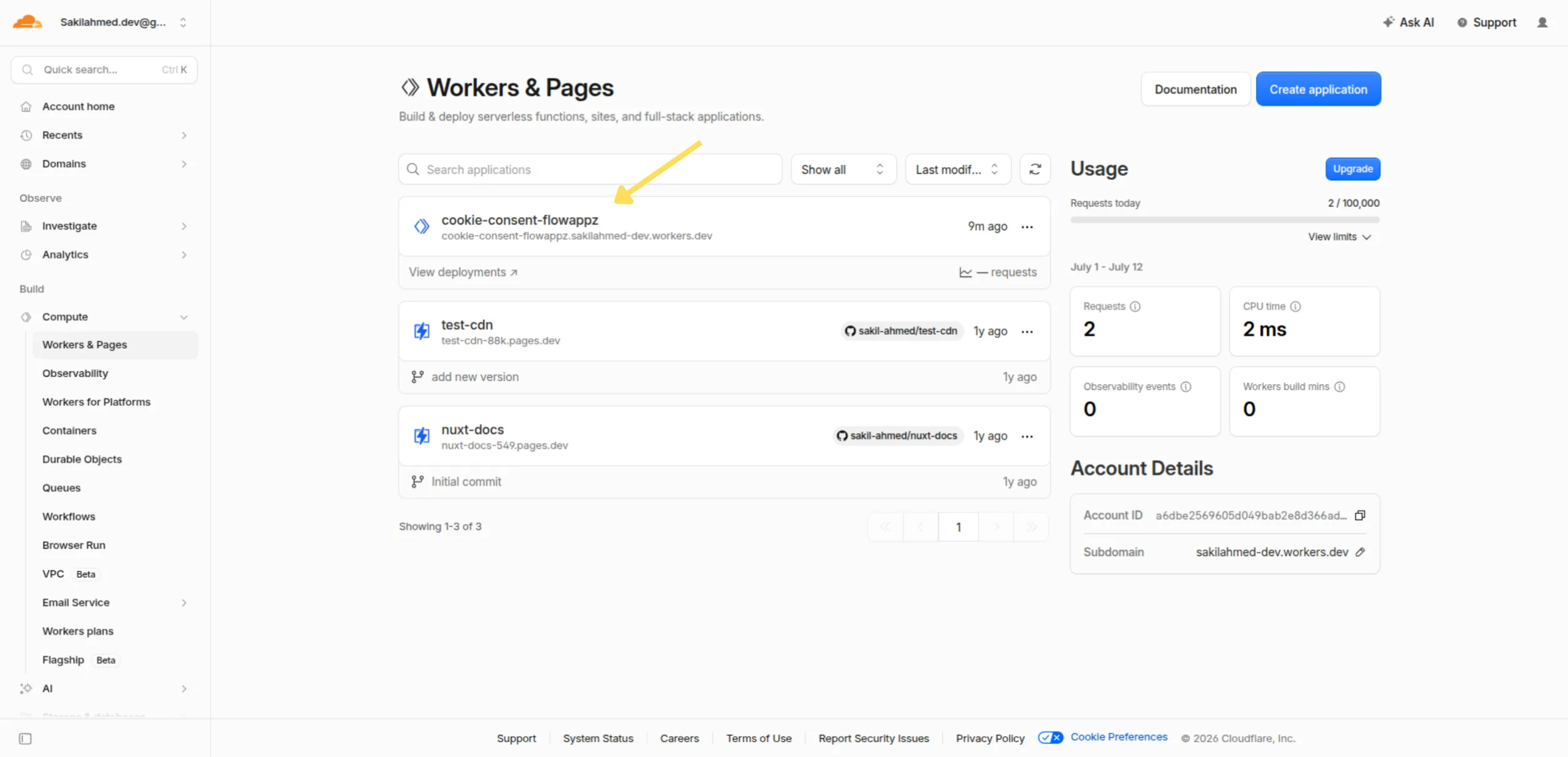Viewport: 1568px width, 757px height.
Task: Open more options for test-cdn
Action: 1027,332
